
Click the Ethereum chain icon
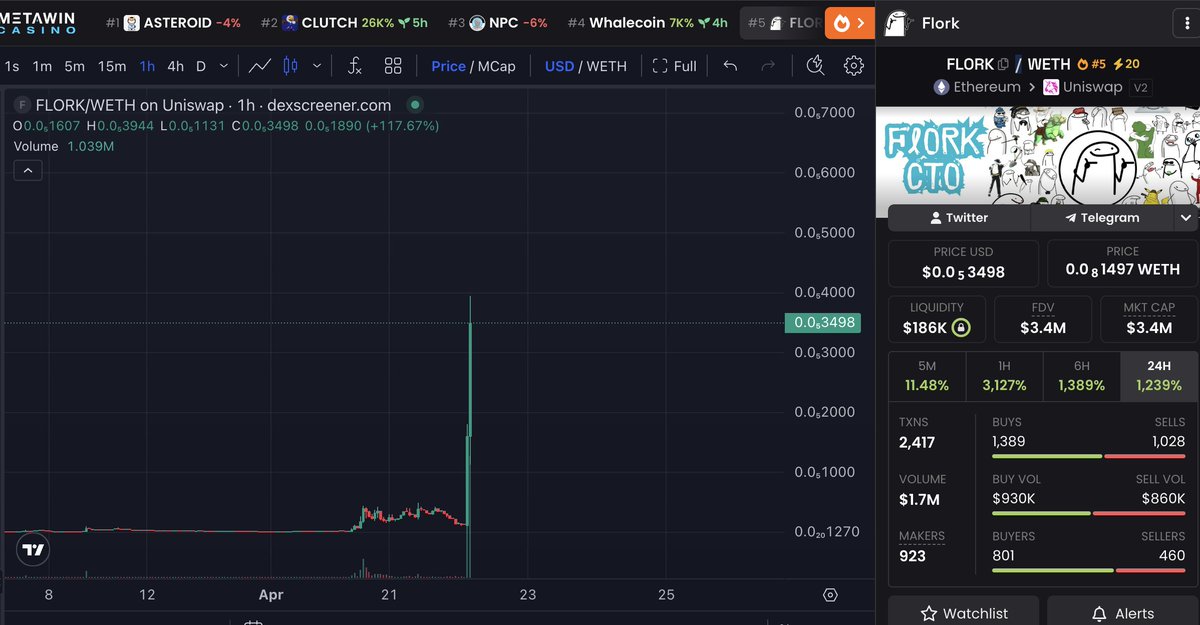pyautogui.click(x=940, y=87)
